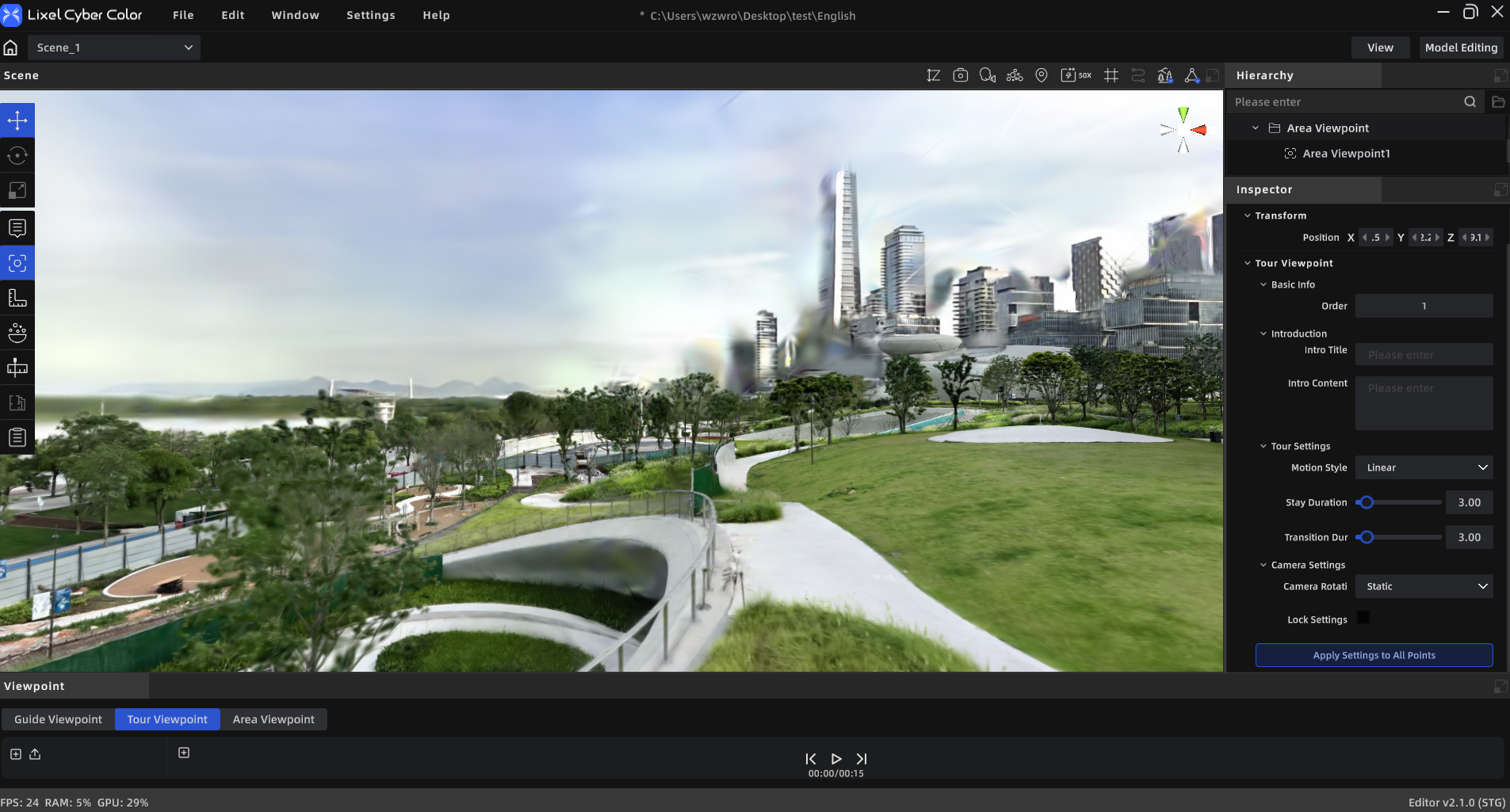This screenshot has width=1510, height=812.
Task: Toggle the grid icon in Scene toolbar
Action: tap(1111, 75)
